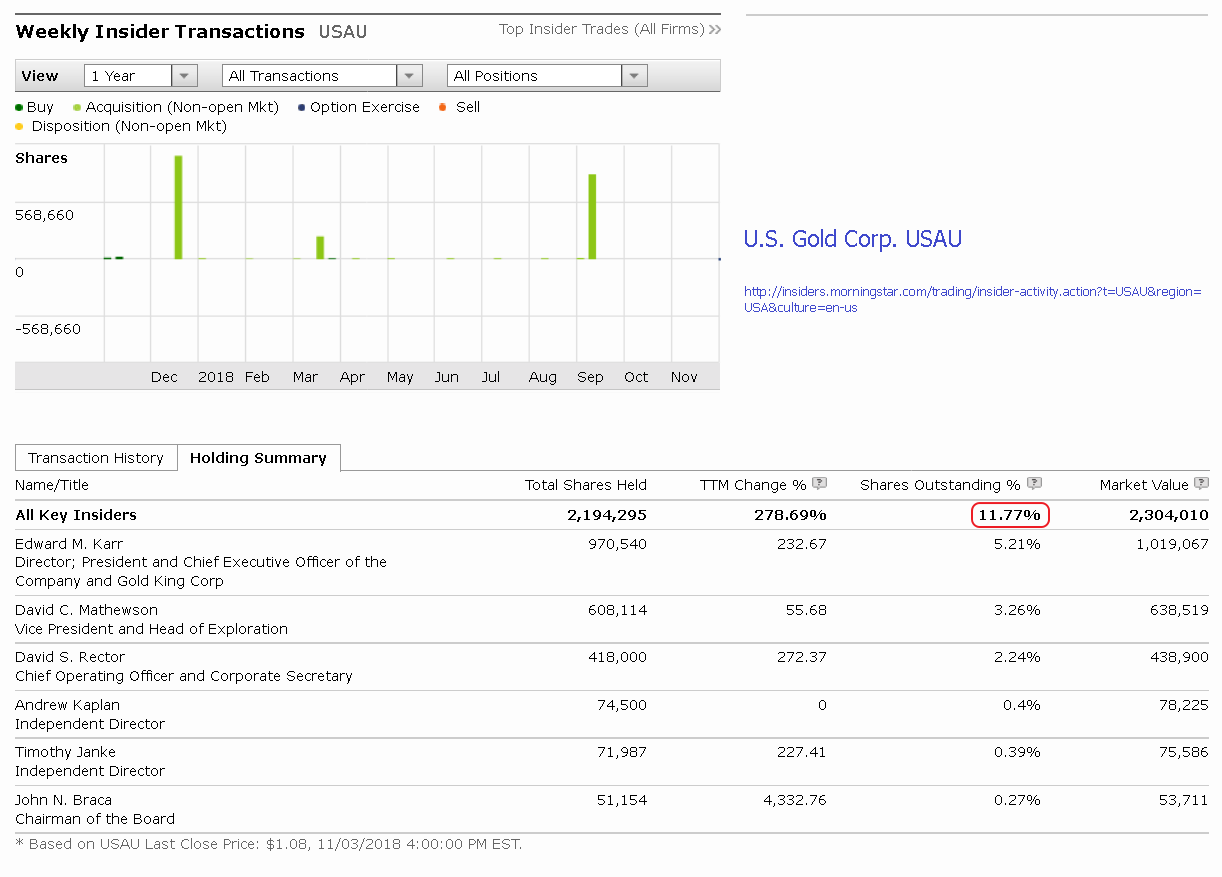Click the yellow Disposition legend dot
The width and height of the screenshot is (1222, 877).
[19, 127]
